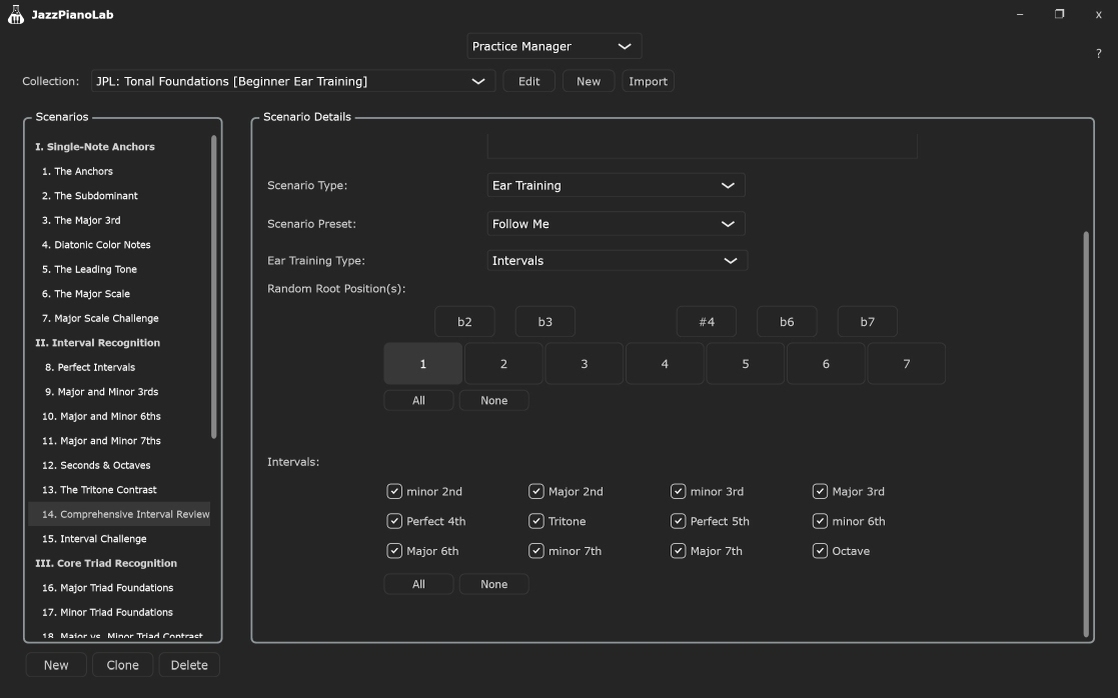Viewport: 1118px width, 698px height.
Task: Delete the selected scenario
Action: [x=189, y=665]
